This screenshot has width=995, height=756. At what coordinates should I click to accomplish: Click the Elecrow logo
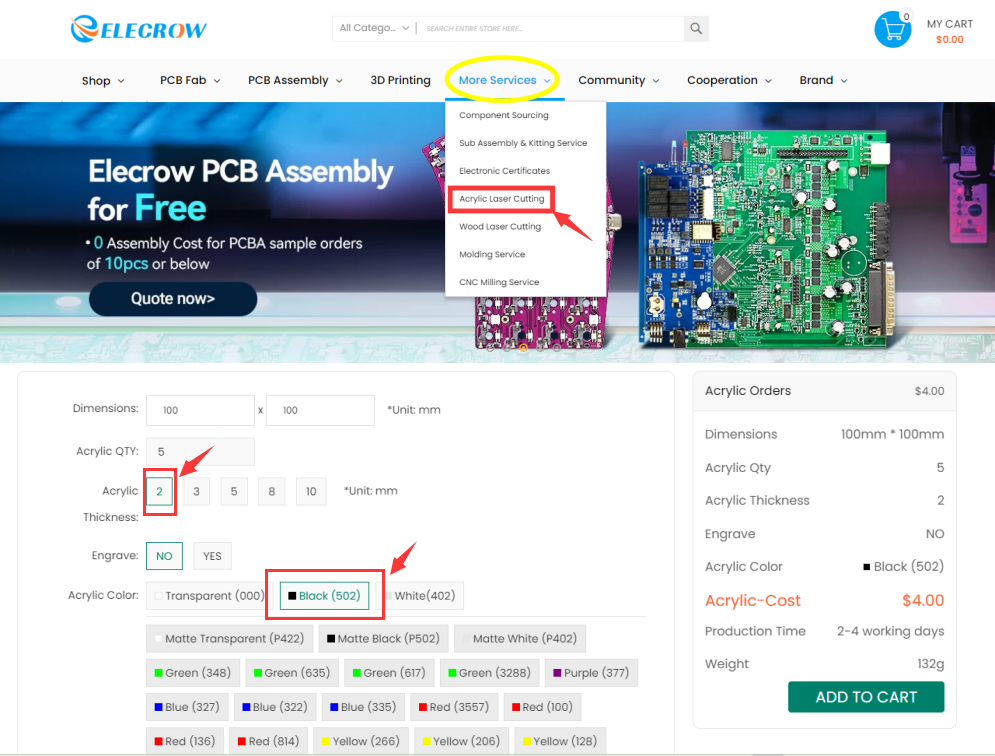coord(138,29)
